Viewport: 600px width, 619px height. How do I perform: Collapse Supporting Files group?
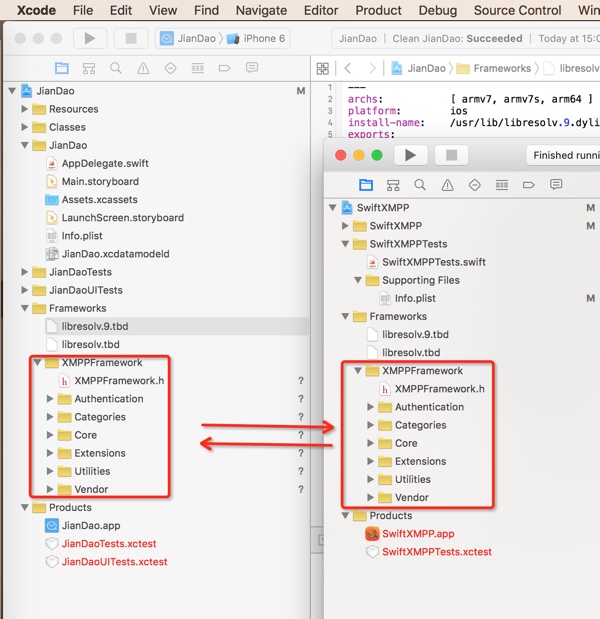tap(358, 280)
